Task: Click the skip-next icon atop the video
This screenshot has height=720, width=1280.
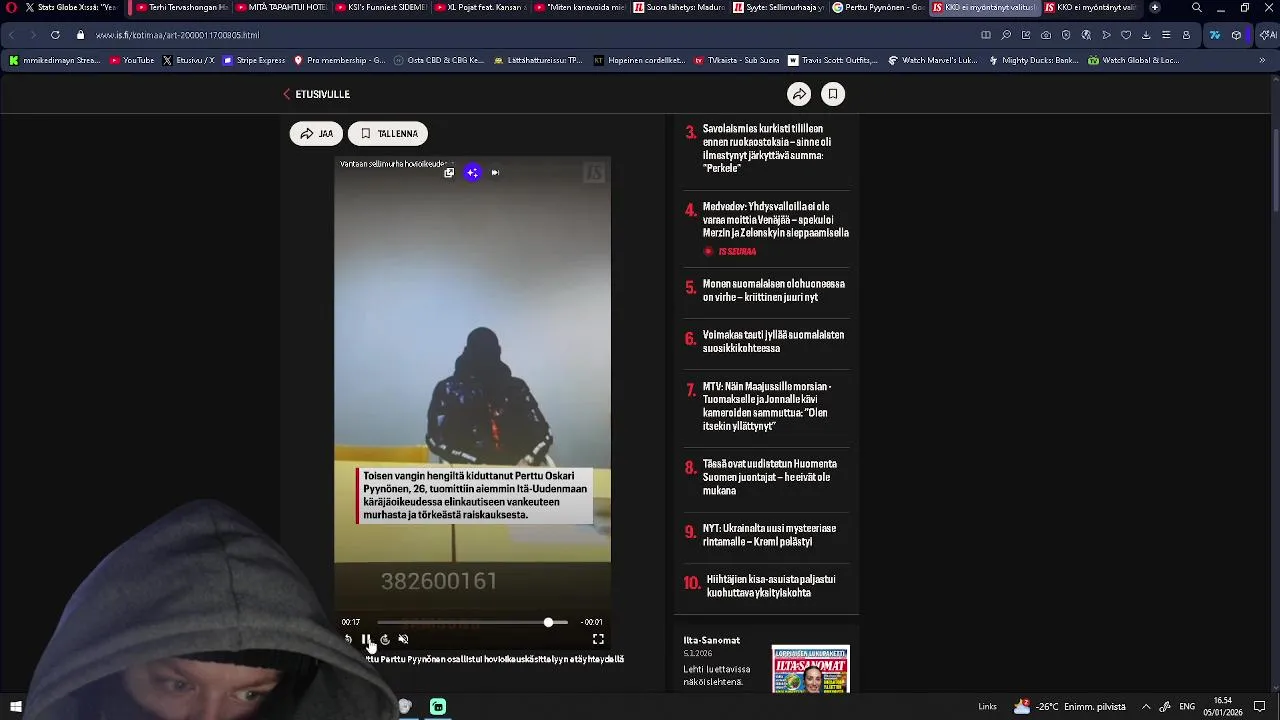Action: 495,173
